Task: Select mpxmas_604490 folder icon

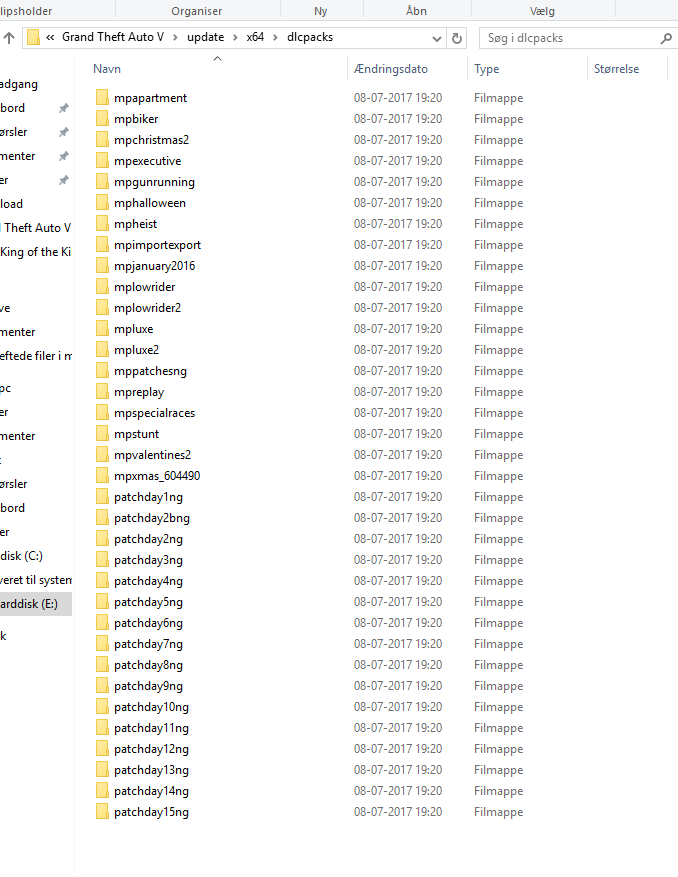Action: point(102,475)
